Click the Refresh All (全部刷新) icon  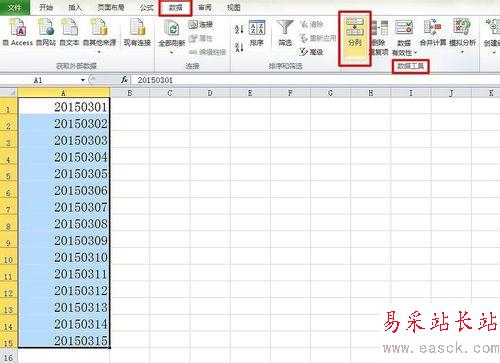172,29
